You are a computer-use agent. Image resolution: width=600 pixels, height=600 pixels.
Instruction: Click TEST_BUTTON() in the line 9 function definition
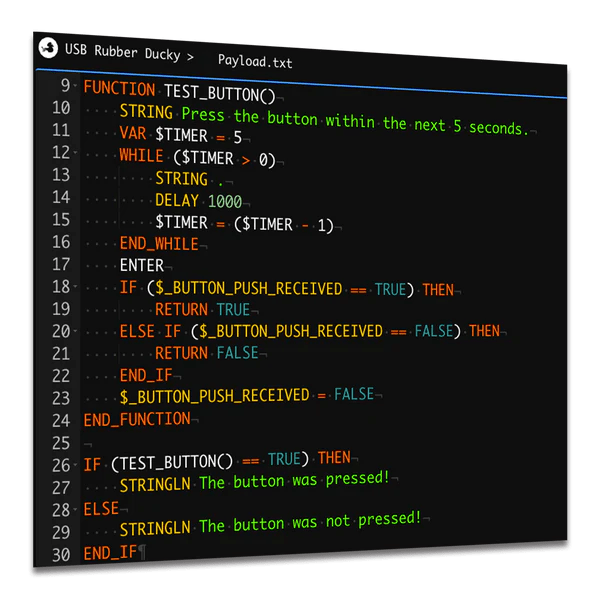click(x=220, y=94)
